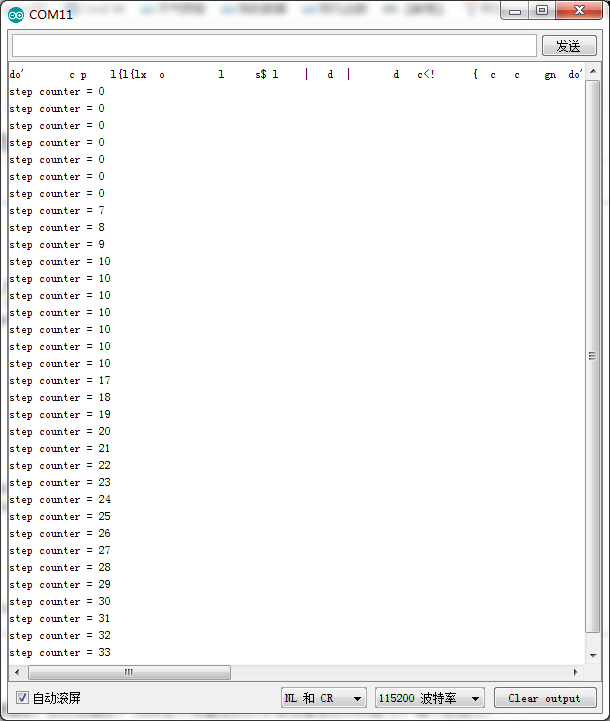Clear the serial monitor output

[545, 698]
